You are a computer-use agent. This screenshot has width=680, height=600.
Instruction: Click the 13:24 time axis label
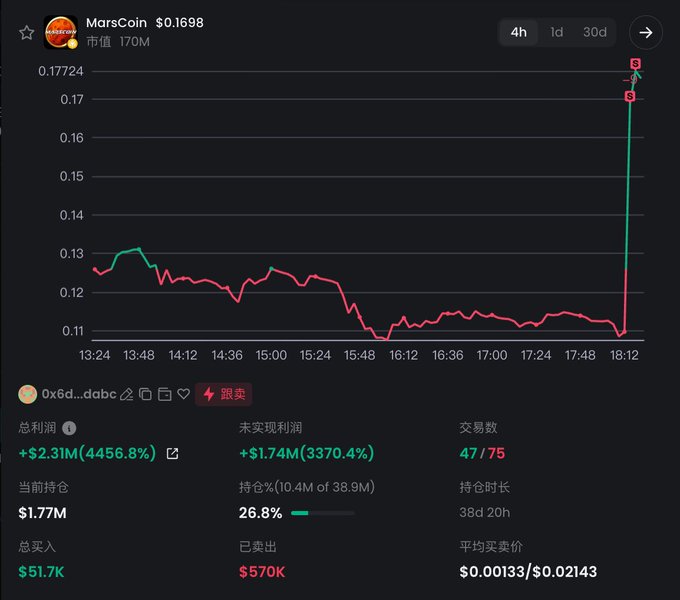click(95, 355)
